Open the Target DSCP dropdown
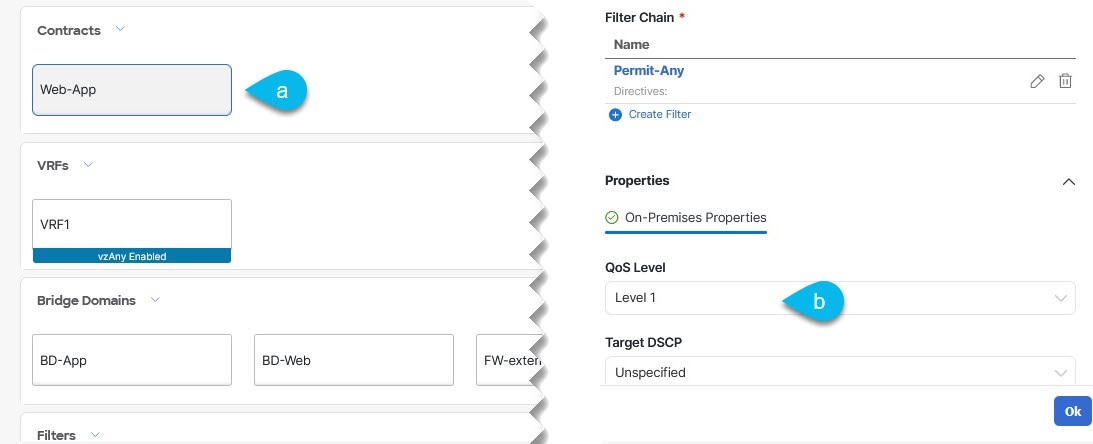The image size is (1093, 444). coord(840,372)
